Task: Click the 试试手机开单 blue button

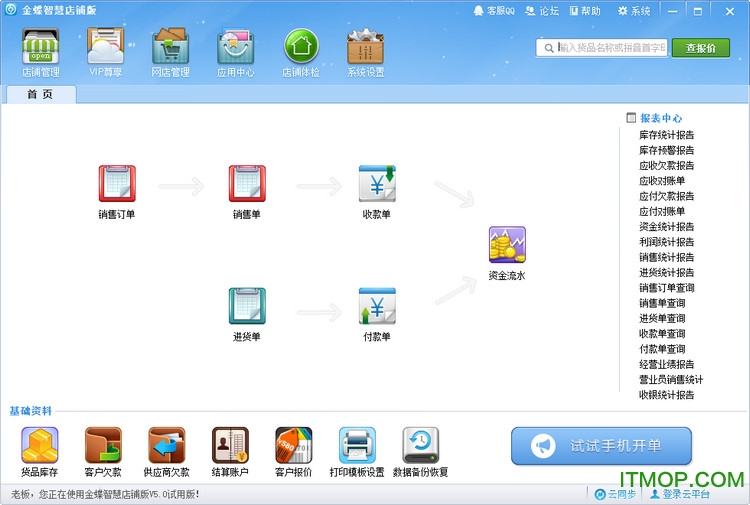Action: tap(601, 446)
